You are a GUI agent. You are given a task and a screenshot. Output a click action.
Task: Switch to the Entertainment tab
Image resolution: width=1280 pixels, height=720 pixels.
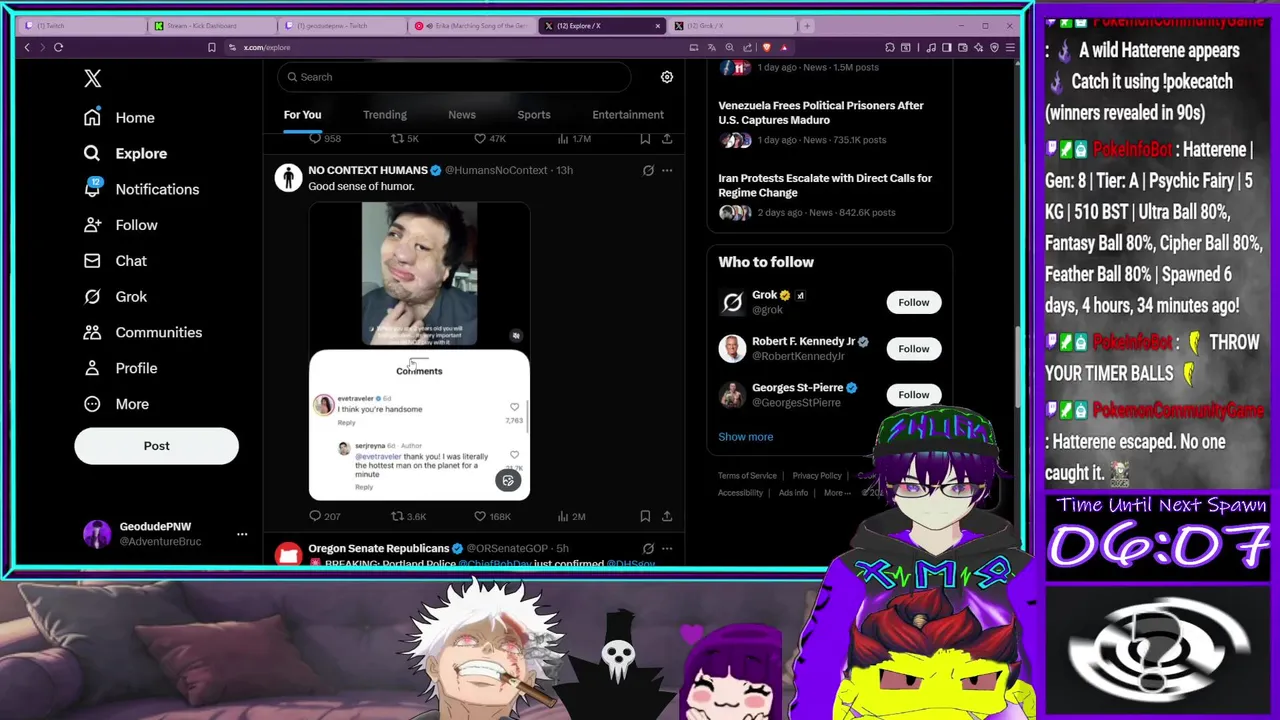628,115
